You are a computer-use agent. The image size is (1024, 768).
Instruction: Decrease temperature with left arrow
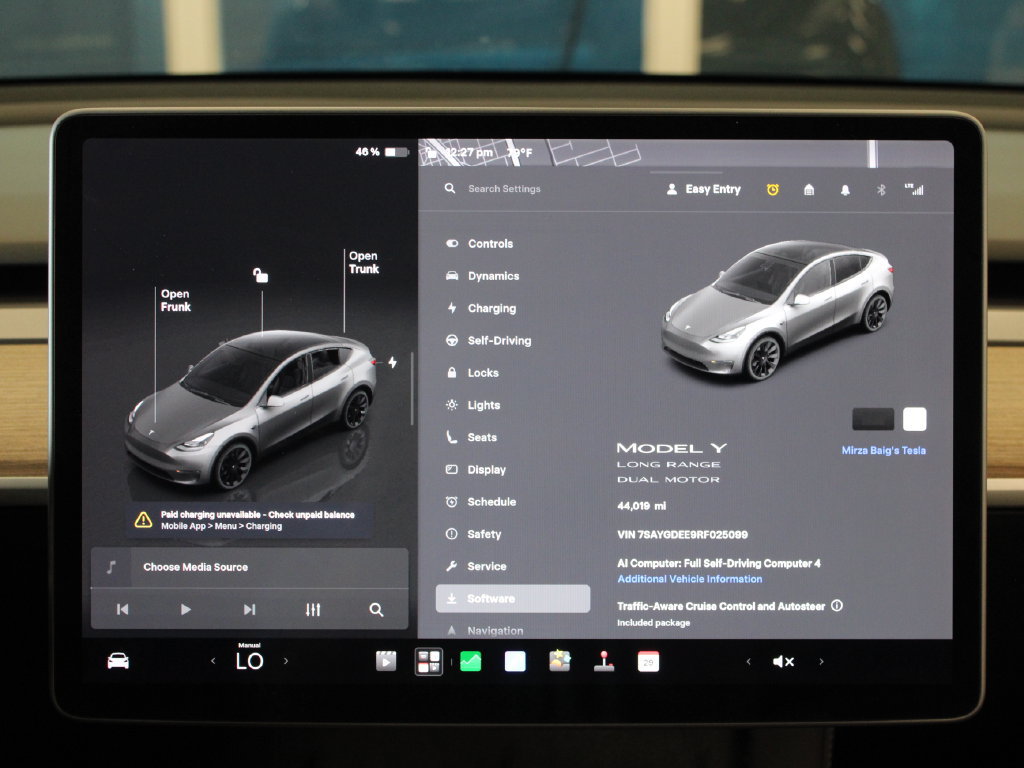[213, 661]
